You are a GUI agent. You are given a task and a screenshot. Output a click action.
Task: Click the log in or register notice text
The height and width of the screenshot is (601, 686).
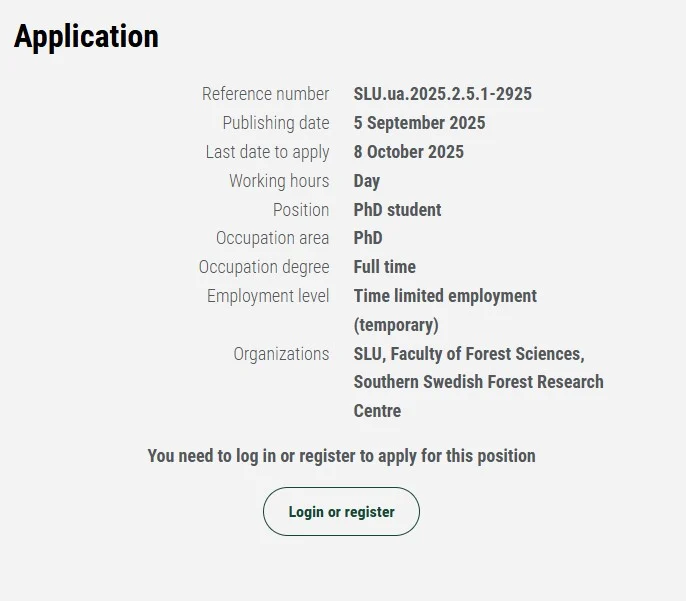(341, 456)
